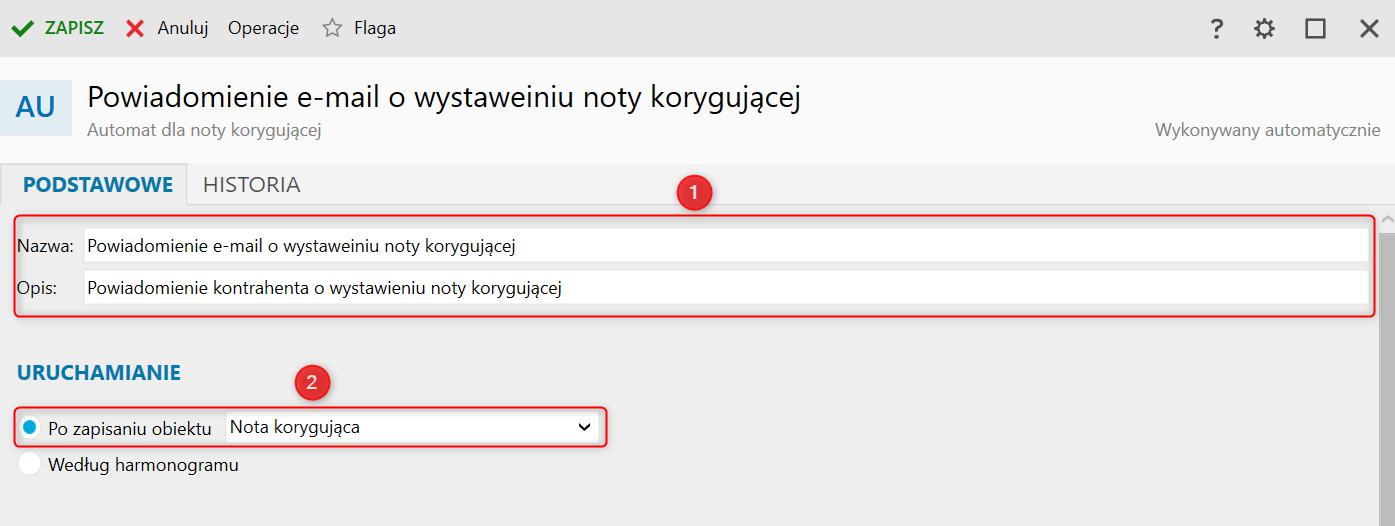Select 'Według harmonogramu' radio button
Screen dimensions: 1395x526
point(30,465)
